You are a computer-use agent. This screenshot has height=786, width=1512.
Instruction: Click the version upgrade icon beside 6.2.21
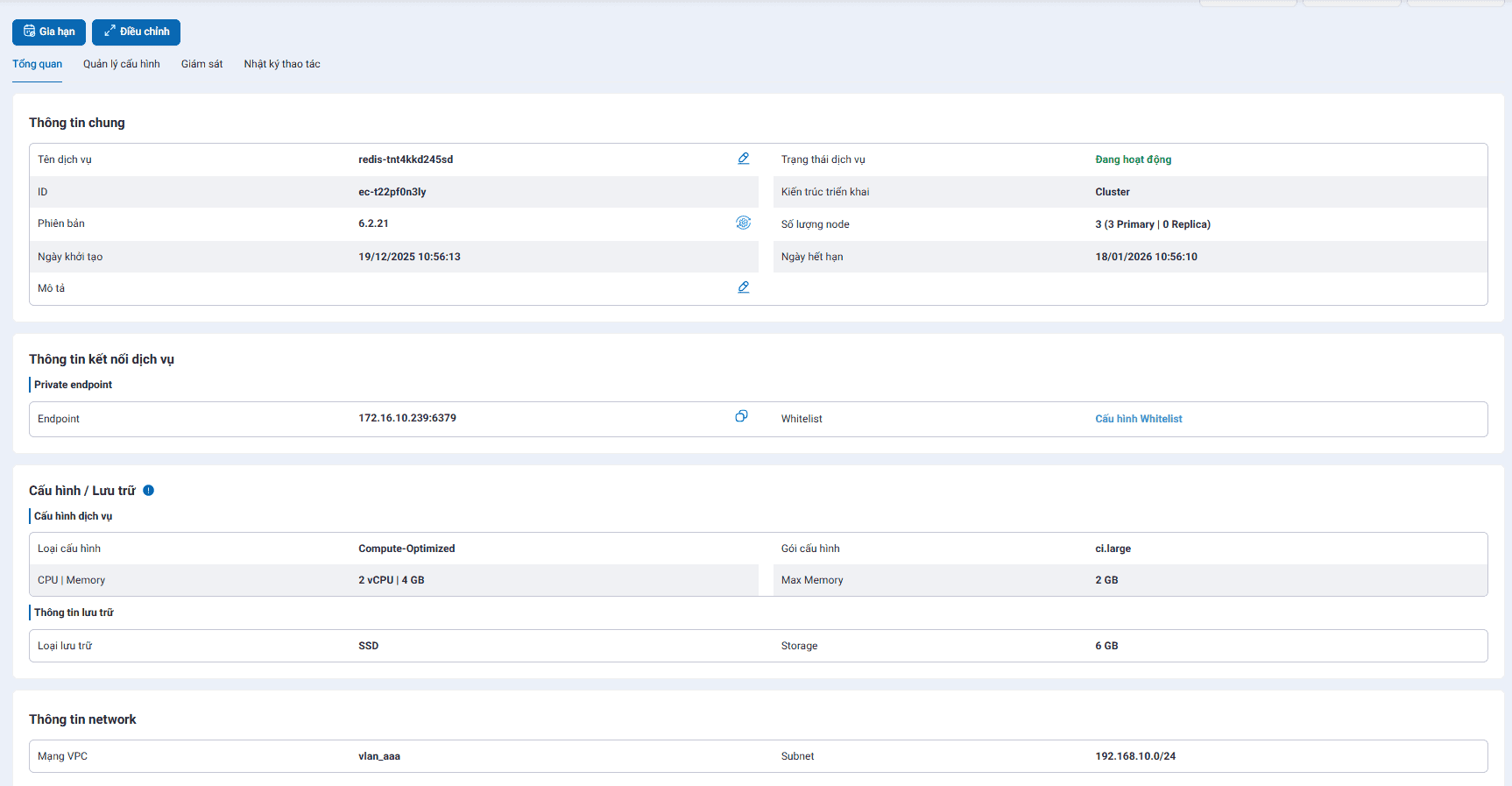[743, 223]
